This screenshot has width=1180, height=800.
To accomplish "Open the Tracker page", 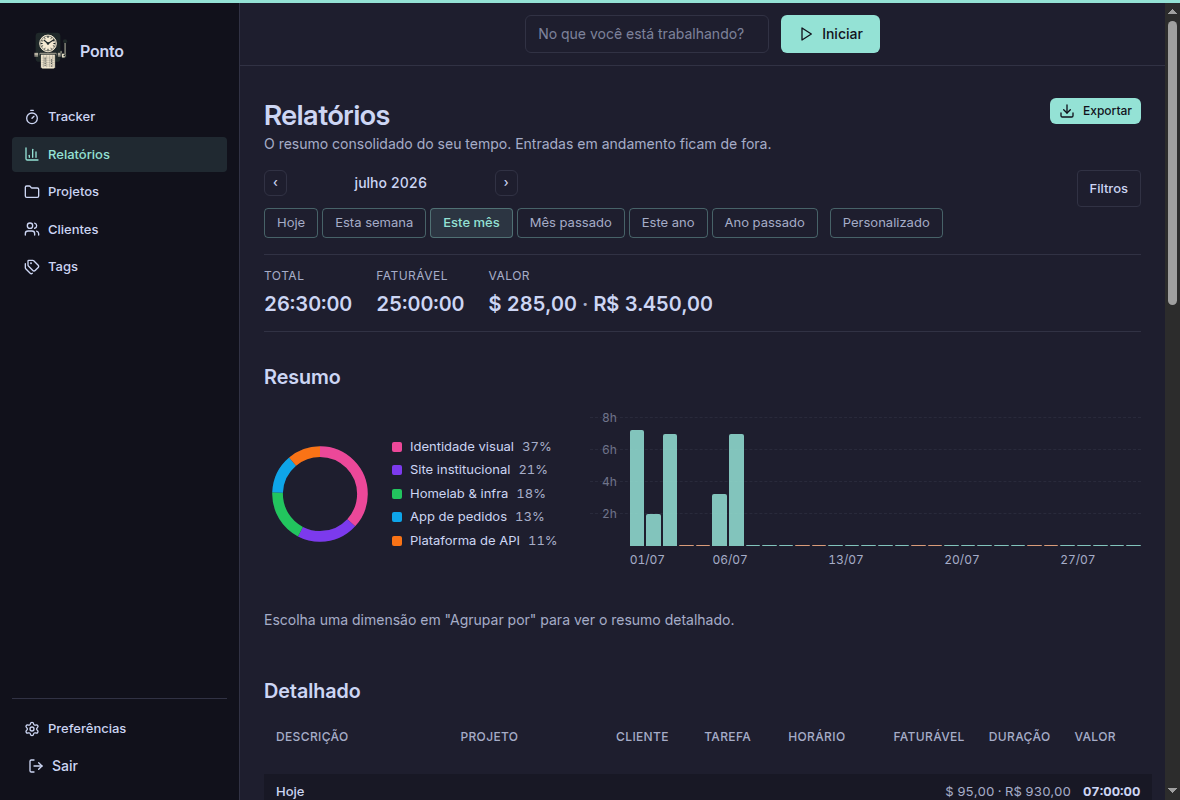I will [x=119, y=117].
